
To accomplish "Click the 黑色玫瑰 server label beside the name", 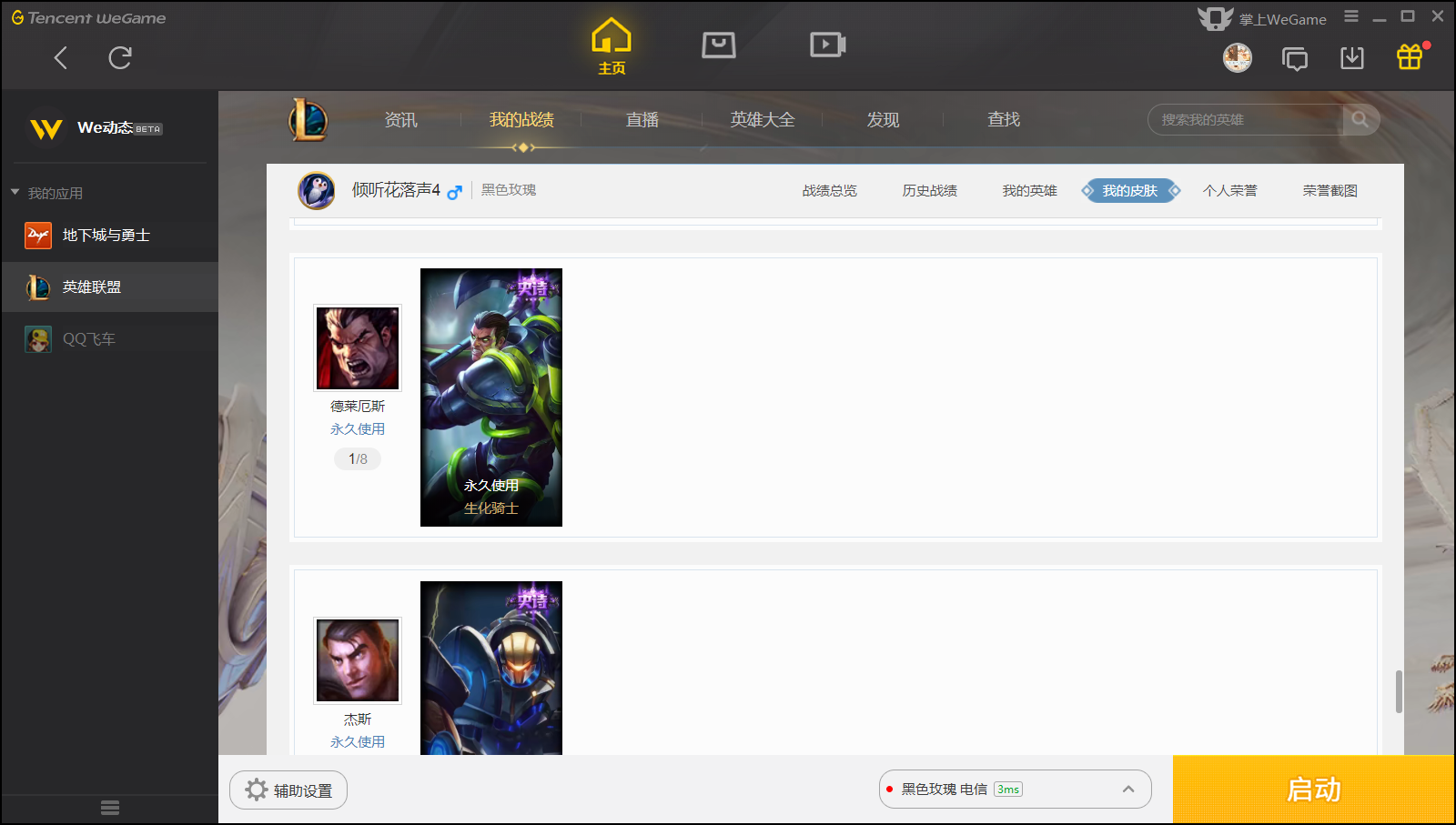I will (509, 190).
